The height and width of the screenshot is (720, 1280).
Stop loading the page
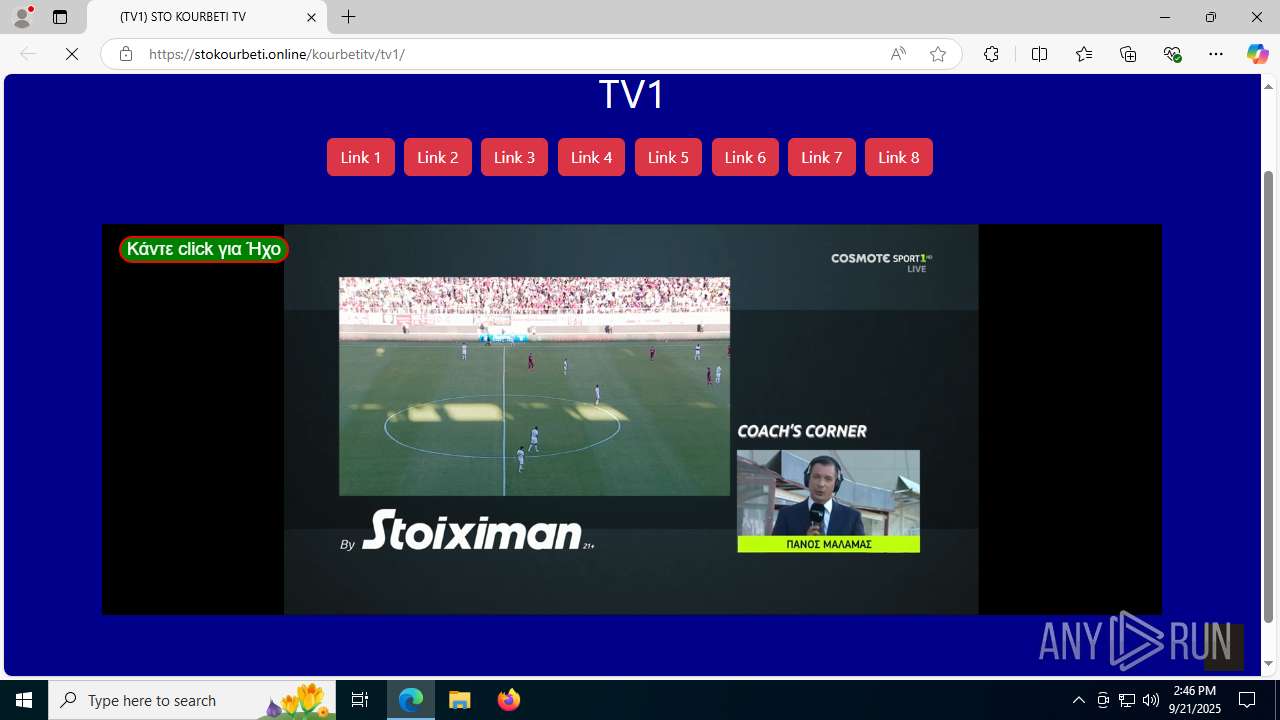72,54
